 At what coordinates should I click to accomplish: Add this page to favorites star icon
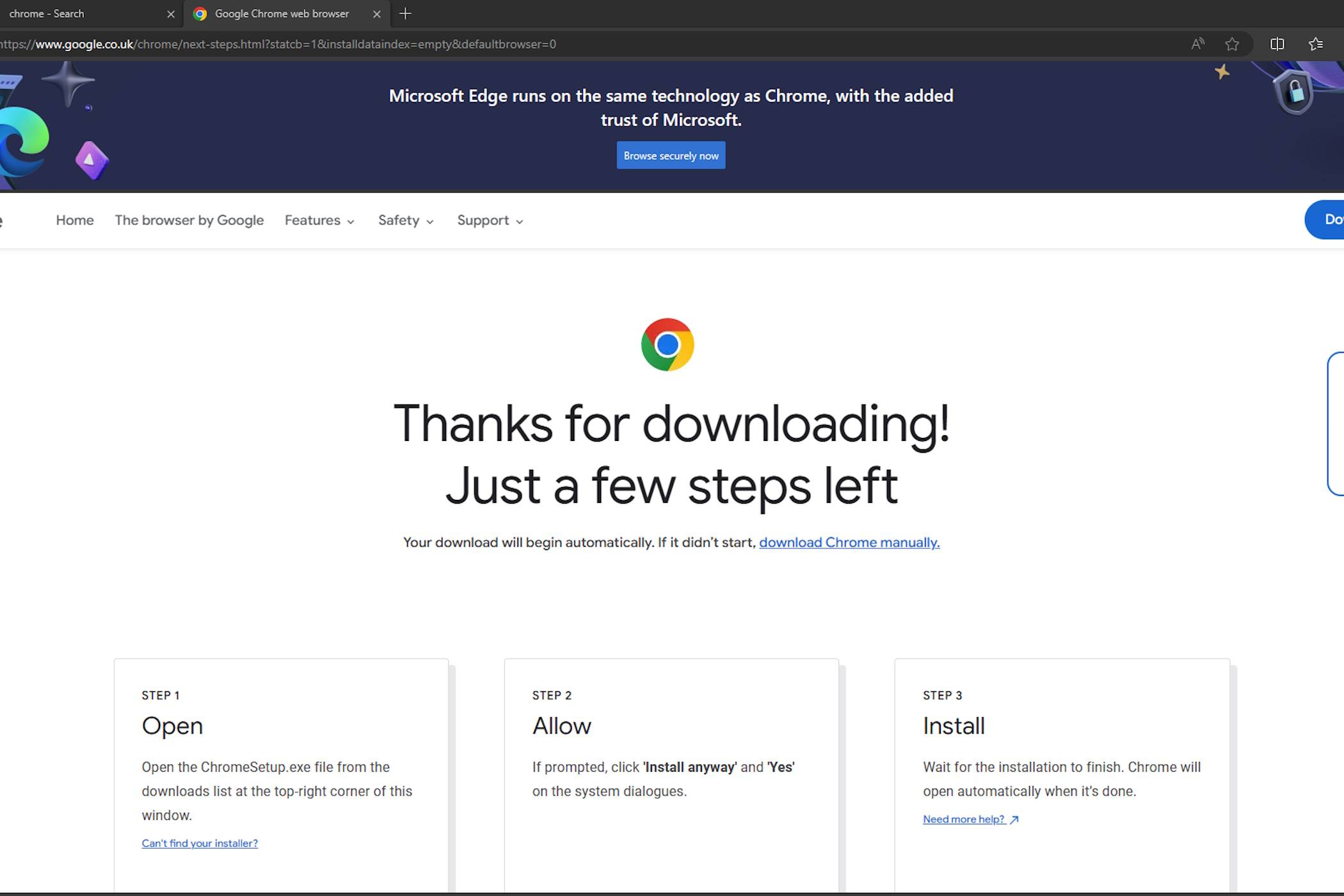(x=1232, y=44)
